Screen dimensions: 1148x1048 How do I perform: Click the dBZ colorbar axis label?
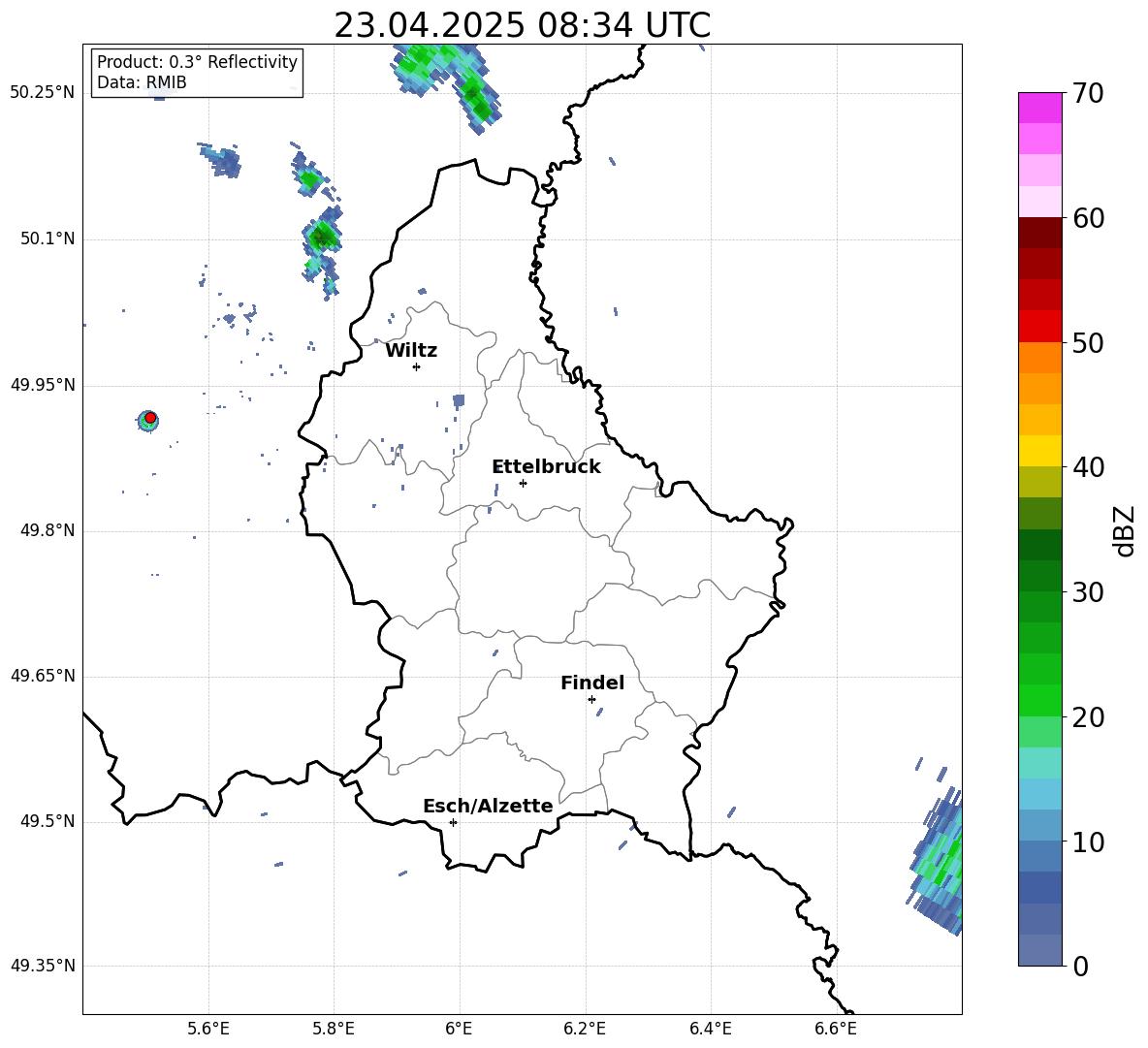coord(1123,530)
